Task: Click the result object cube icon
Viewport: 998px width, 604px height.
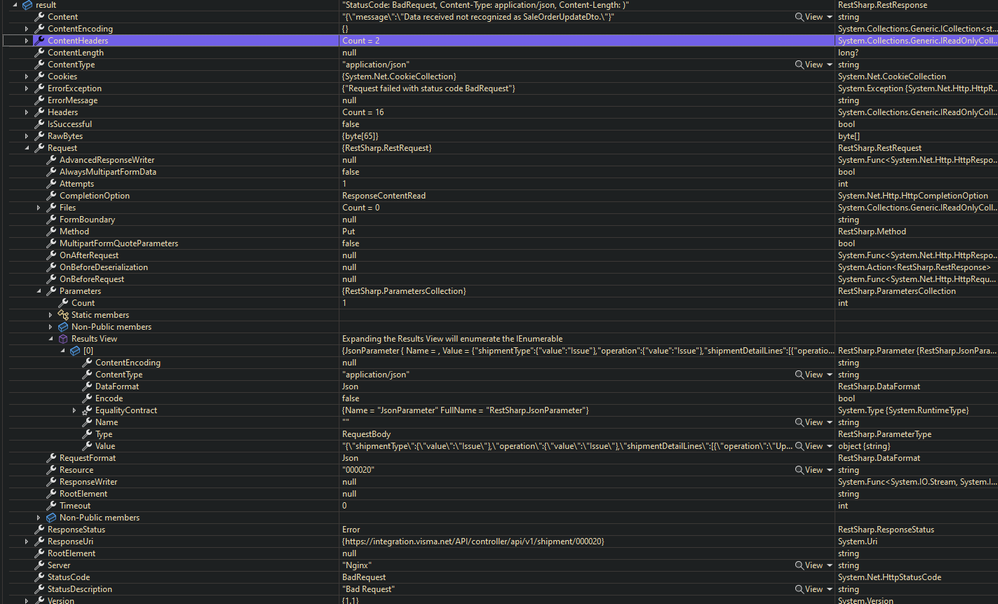Action: coord(27,5)
